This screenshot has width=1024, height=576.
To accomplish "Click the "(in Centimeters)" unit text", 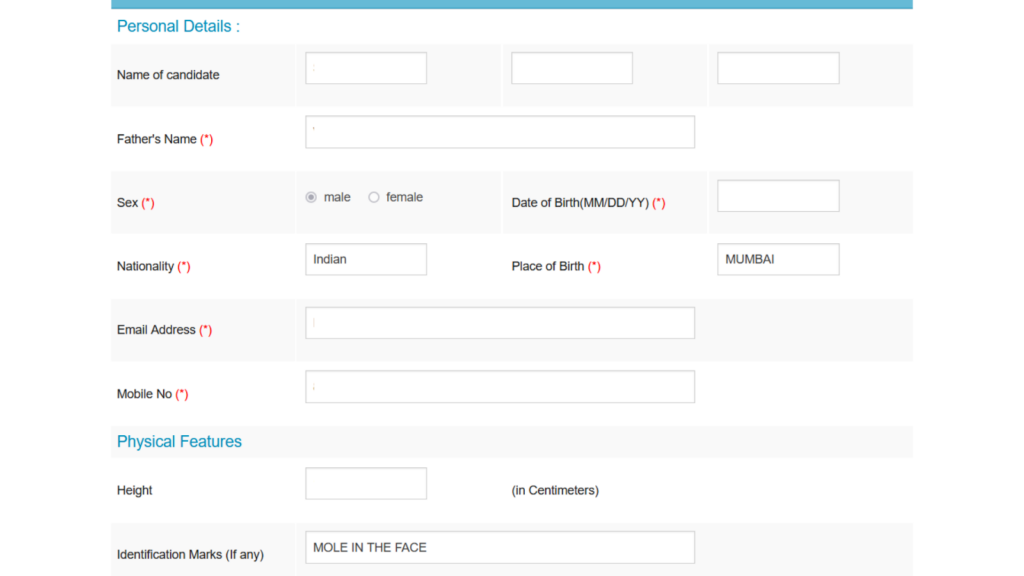I will coord(555,491).
